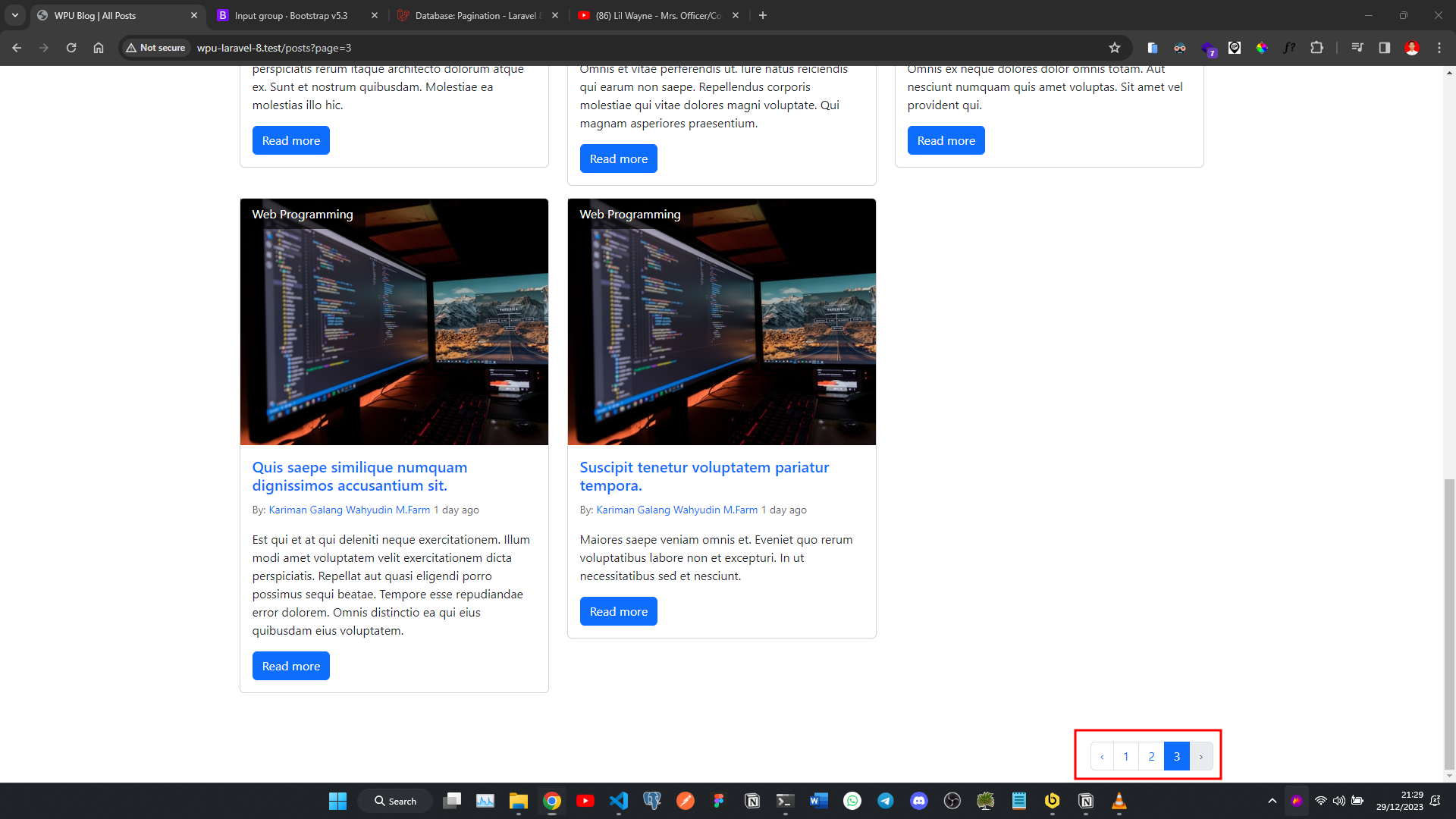Screen dimensions: 1456x819
Task: Open the IP address locator extension
Action: [1235, 48]
